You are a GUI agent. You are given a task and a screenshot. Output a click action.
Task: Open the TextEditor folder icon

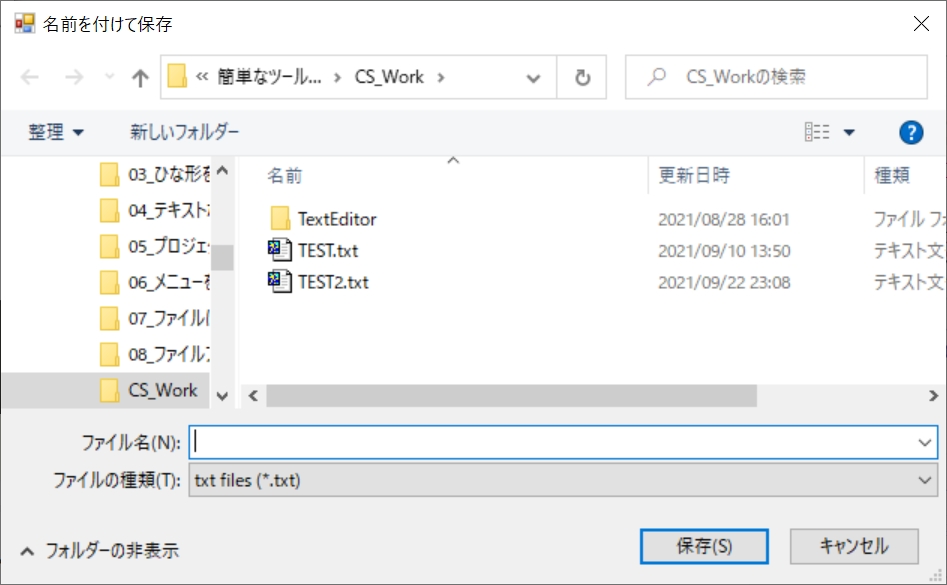coord(282,218)
